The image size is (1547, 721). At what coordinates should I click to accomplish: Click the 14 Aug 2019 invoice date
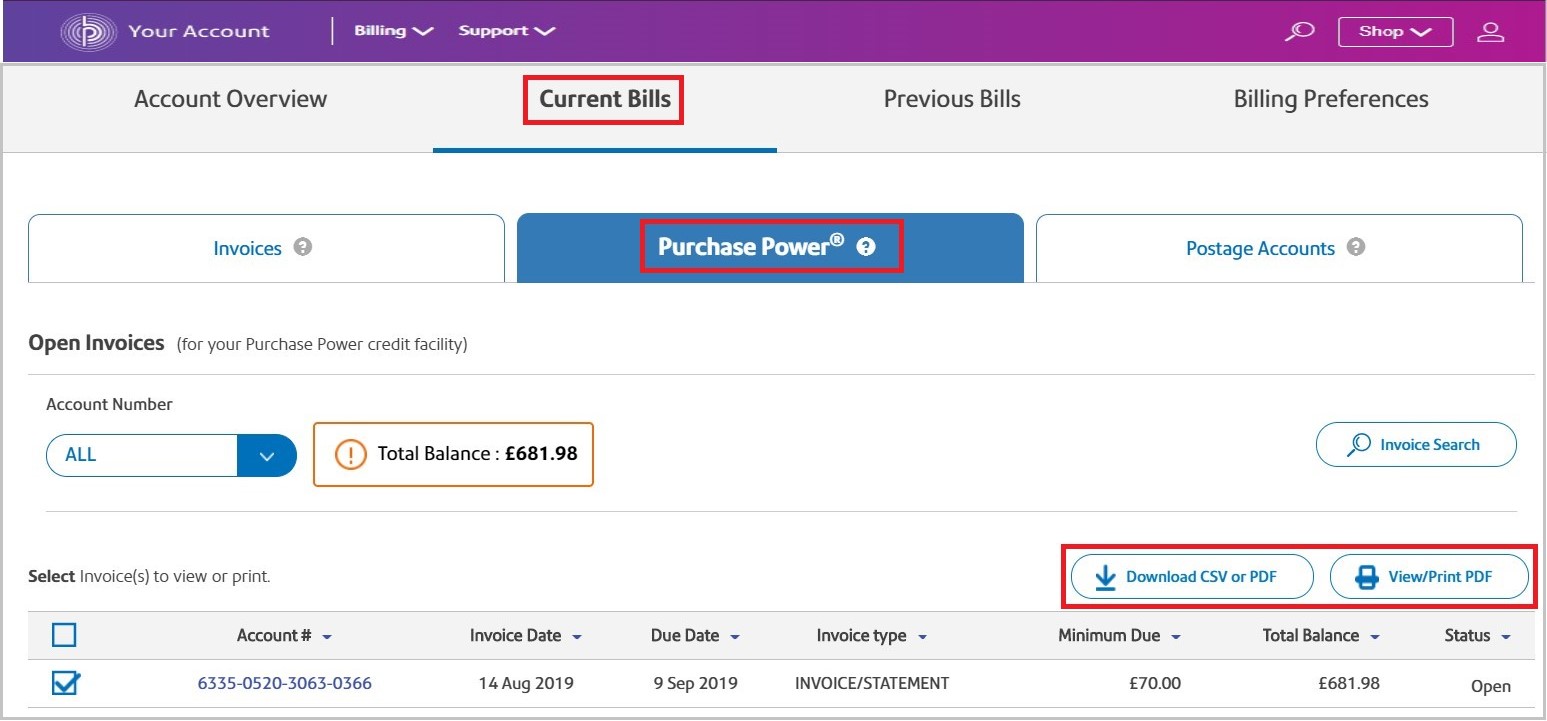point(525,684)
